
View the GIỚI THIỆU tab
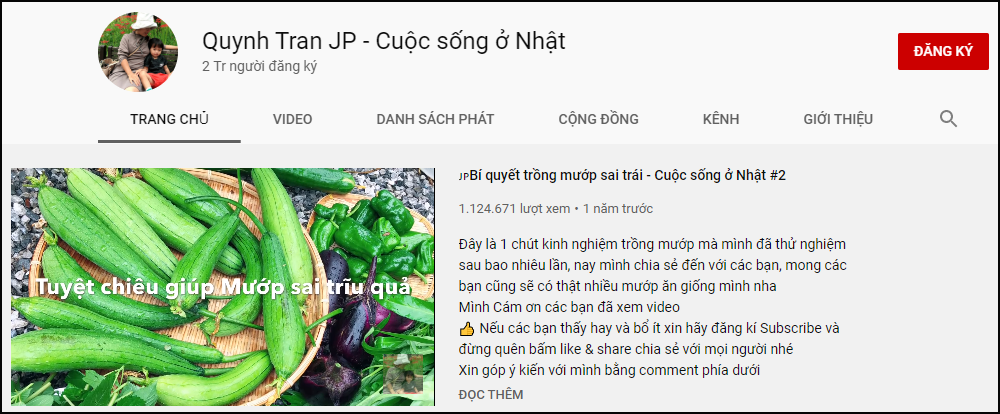pyautogui.click(x=838, y=119)
